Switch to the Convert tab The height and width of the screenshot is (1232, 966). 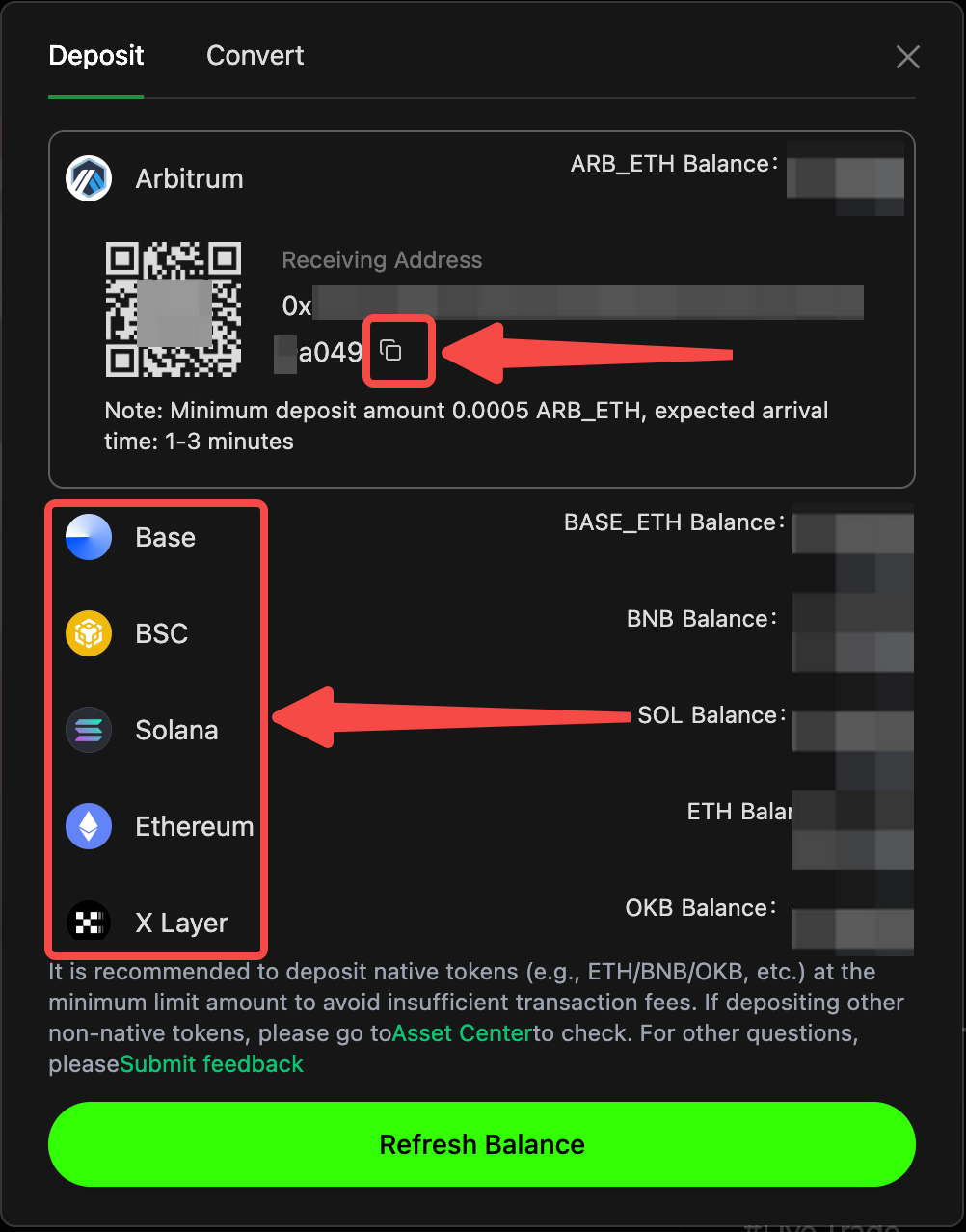[x=255, y=56]
